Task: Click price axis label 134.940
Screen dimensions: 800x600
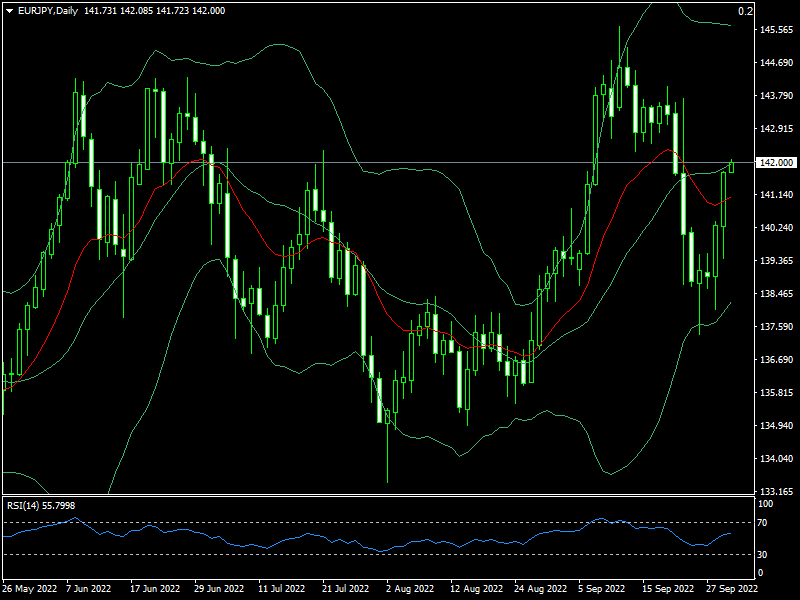Action: [x=777, y=426]
